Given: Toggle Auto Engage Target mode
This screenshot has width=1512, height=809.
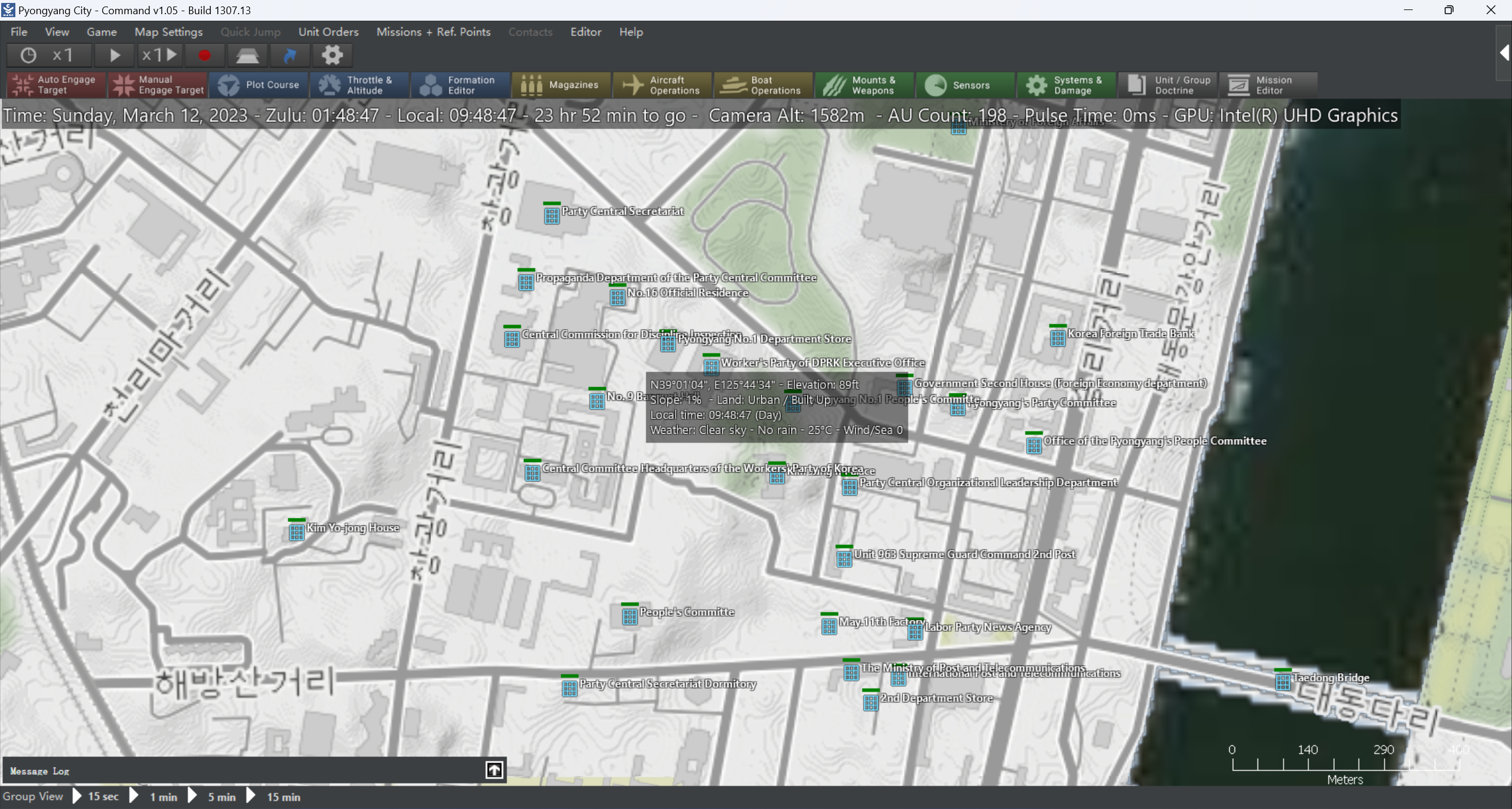Looking at the screenshot, I should tap(56, 85).
